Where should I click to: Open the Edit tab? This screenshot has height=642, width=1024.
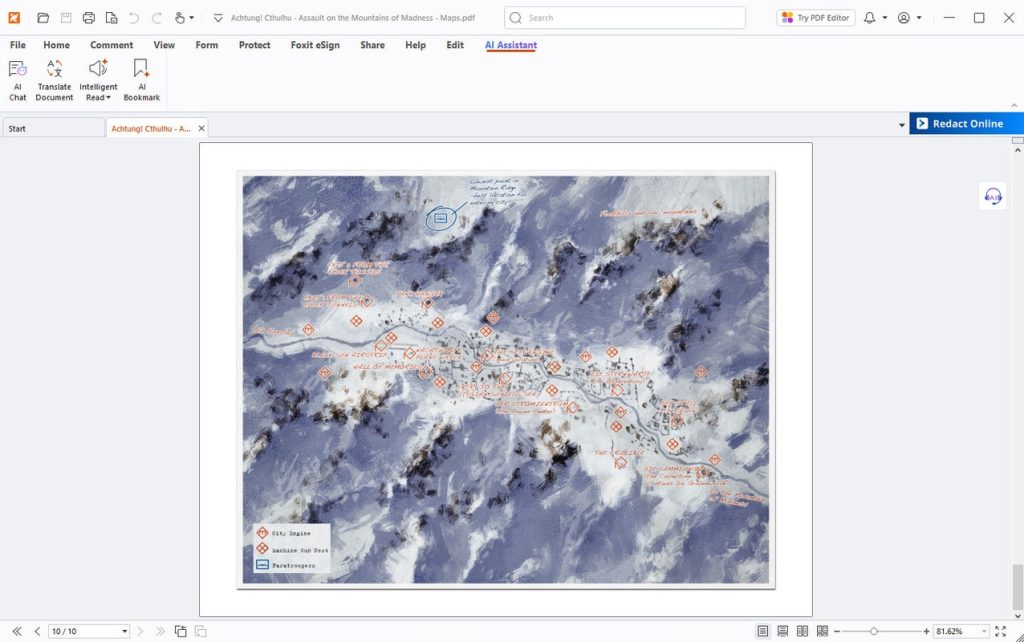coord(455,45)
